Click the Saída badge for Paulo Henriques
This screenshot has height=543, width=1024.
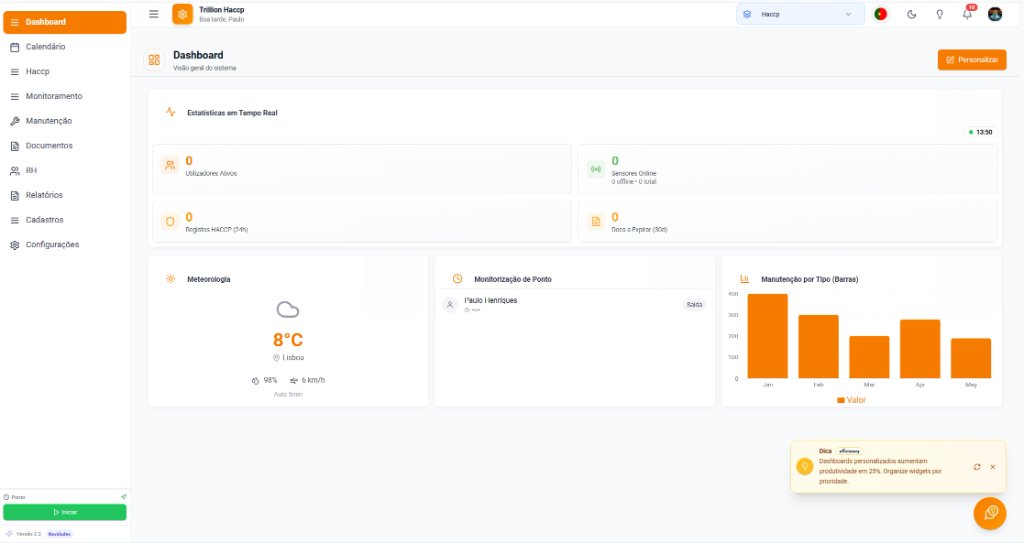pos(694,304)
